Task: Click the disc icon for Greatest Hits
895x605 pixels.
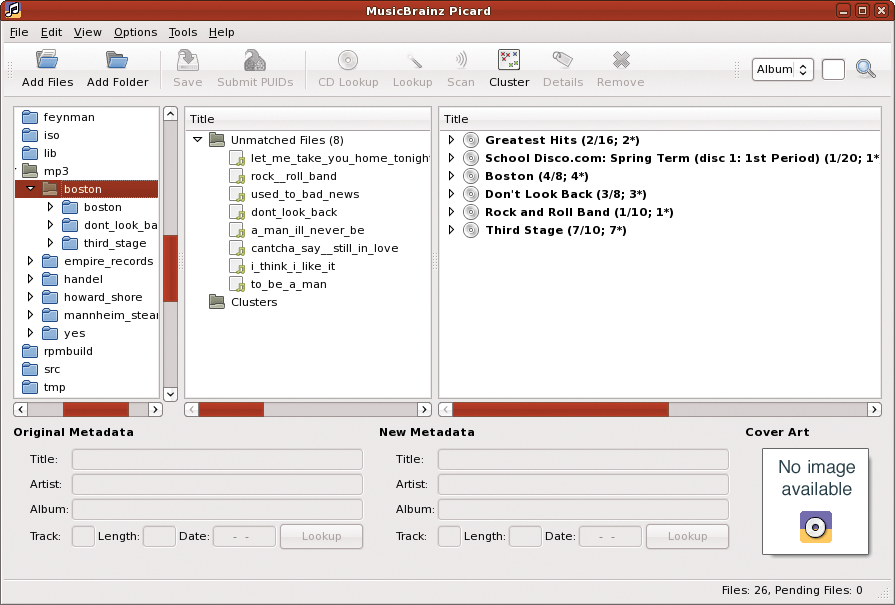Action: 471,140
